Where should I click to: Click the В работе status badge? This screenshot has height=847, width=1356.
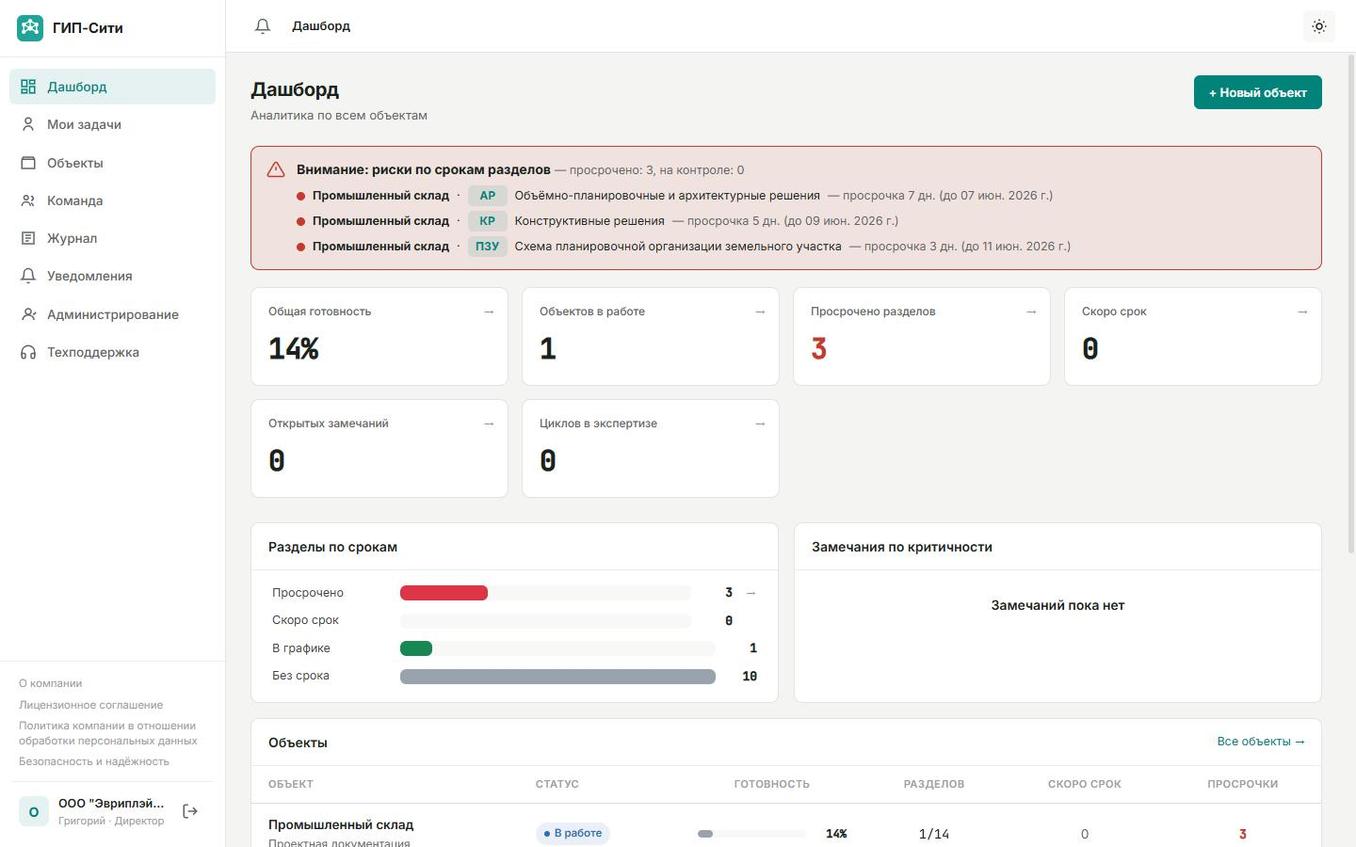tap(573, 833)
